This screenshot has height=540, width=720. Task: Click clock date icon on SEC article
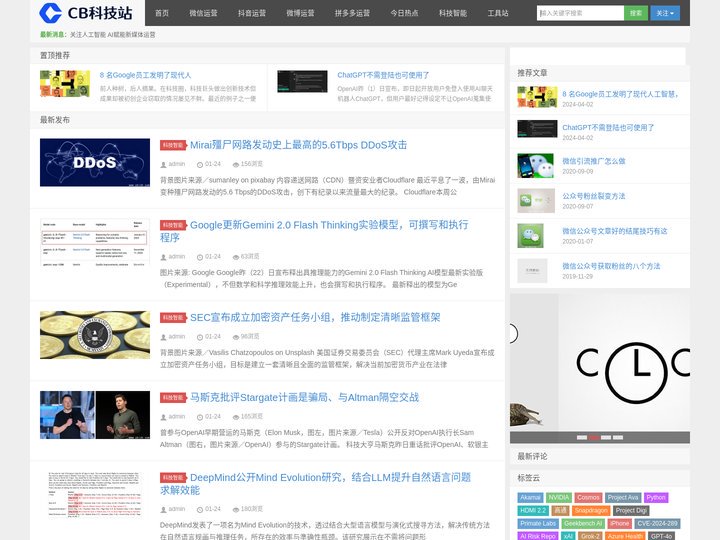200,337
